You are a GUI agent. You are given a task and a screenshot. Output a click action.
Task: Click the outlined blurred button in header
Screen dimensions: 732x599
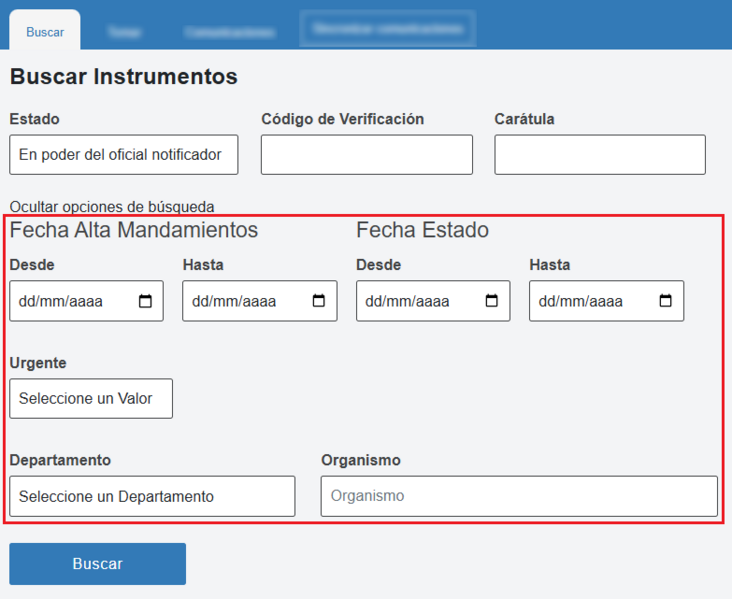click(388, 29)
